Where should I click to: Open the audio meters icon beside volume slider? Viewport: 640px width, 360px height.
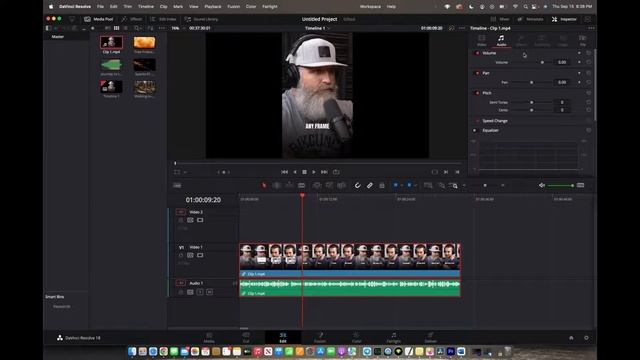coord(580,185)
